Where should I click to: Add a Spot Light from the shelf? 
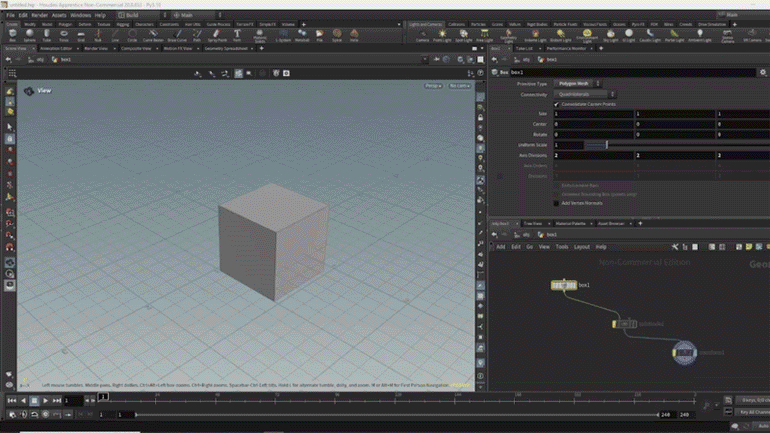coord(463,35)
